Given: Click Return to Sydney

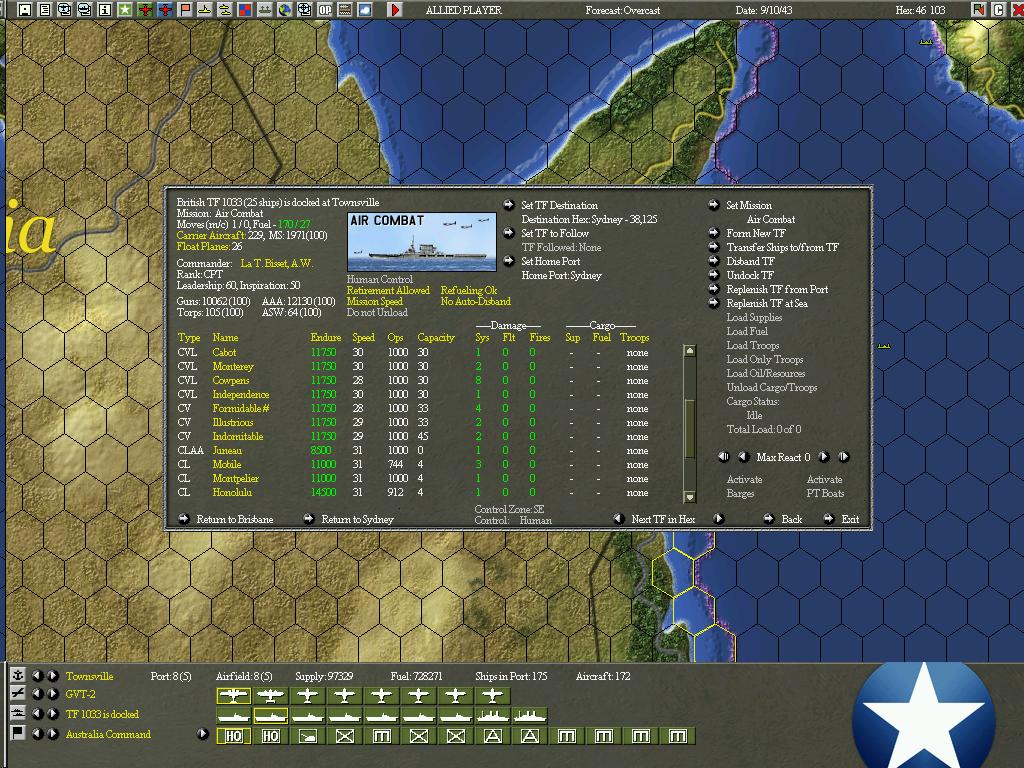Looking at the screenshot, I should coord(357,519).
